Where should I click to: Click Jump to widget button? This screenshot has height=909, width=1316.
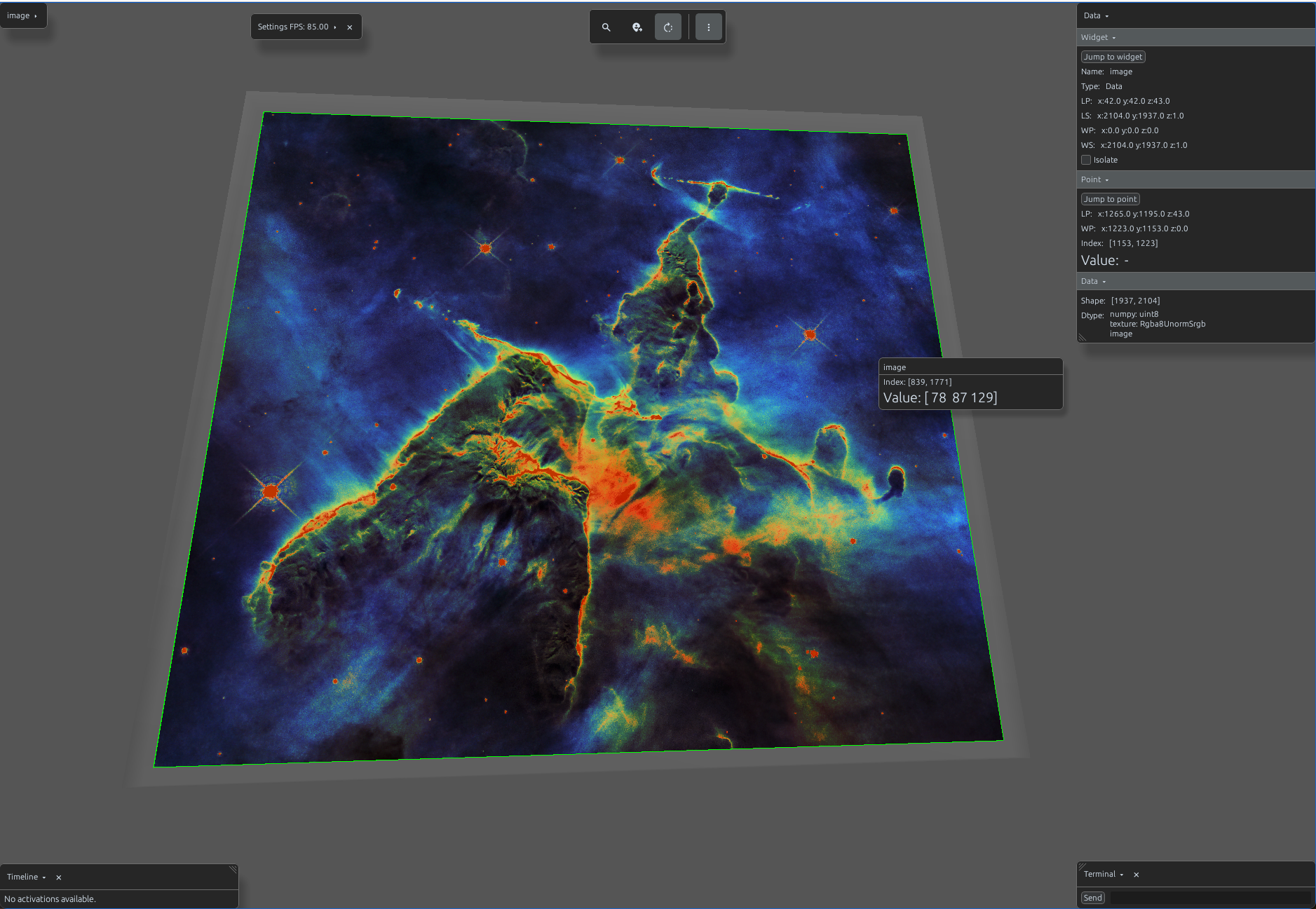(x=1113, y=57)
